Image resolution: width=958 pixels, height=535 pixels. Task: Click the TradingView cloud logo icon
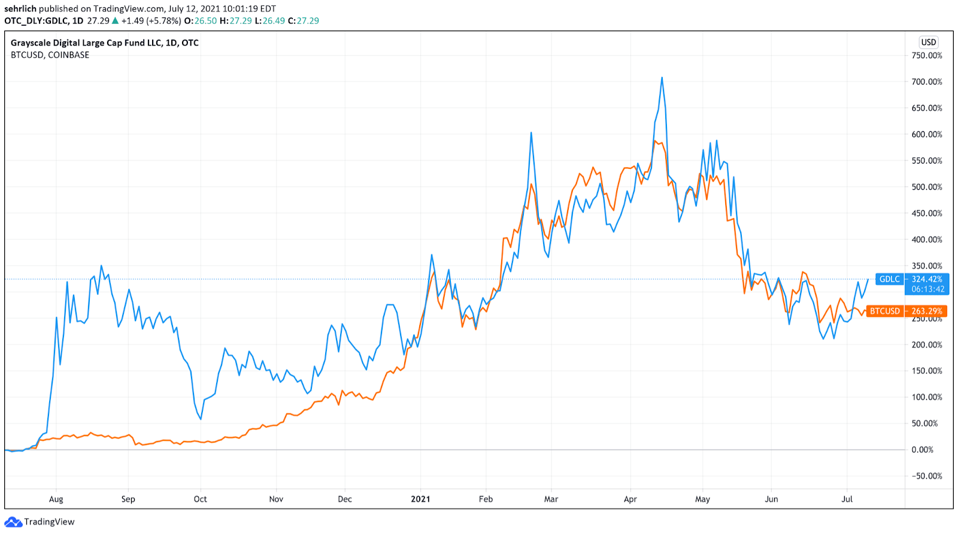click(x=13, y=522)
